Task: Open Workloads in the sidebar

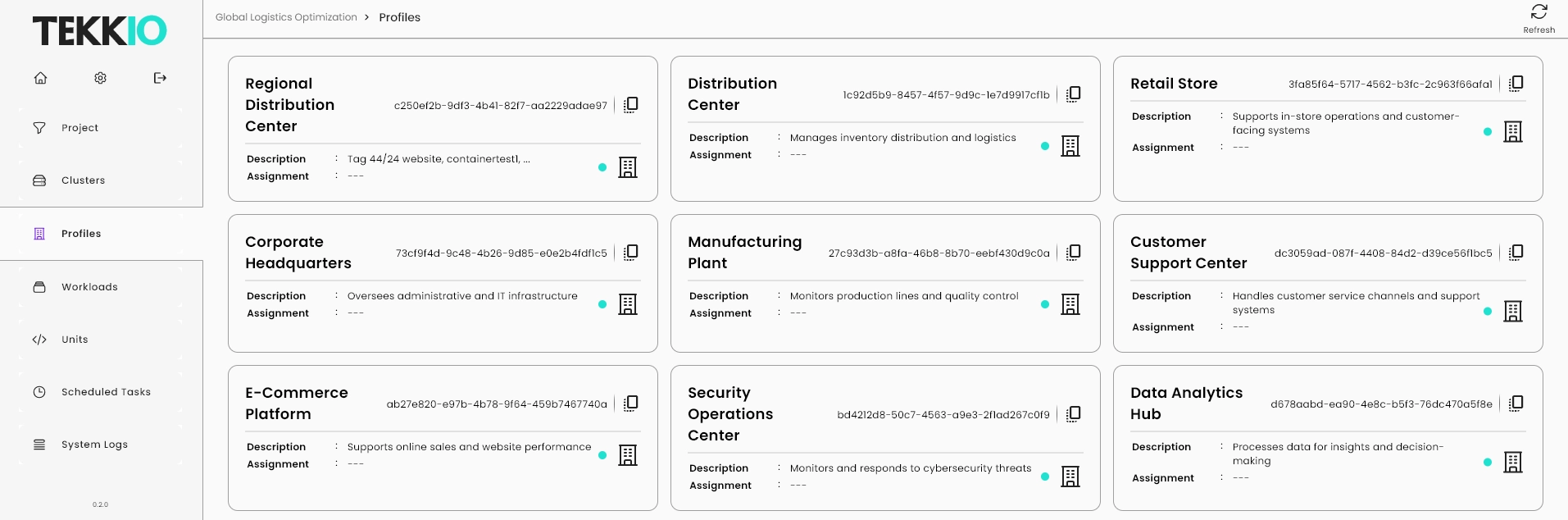Action: tap(101, 287)
